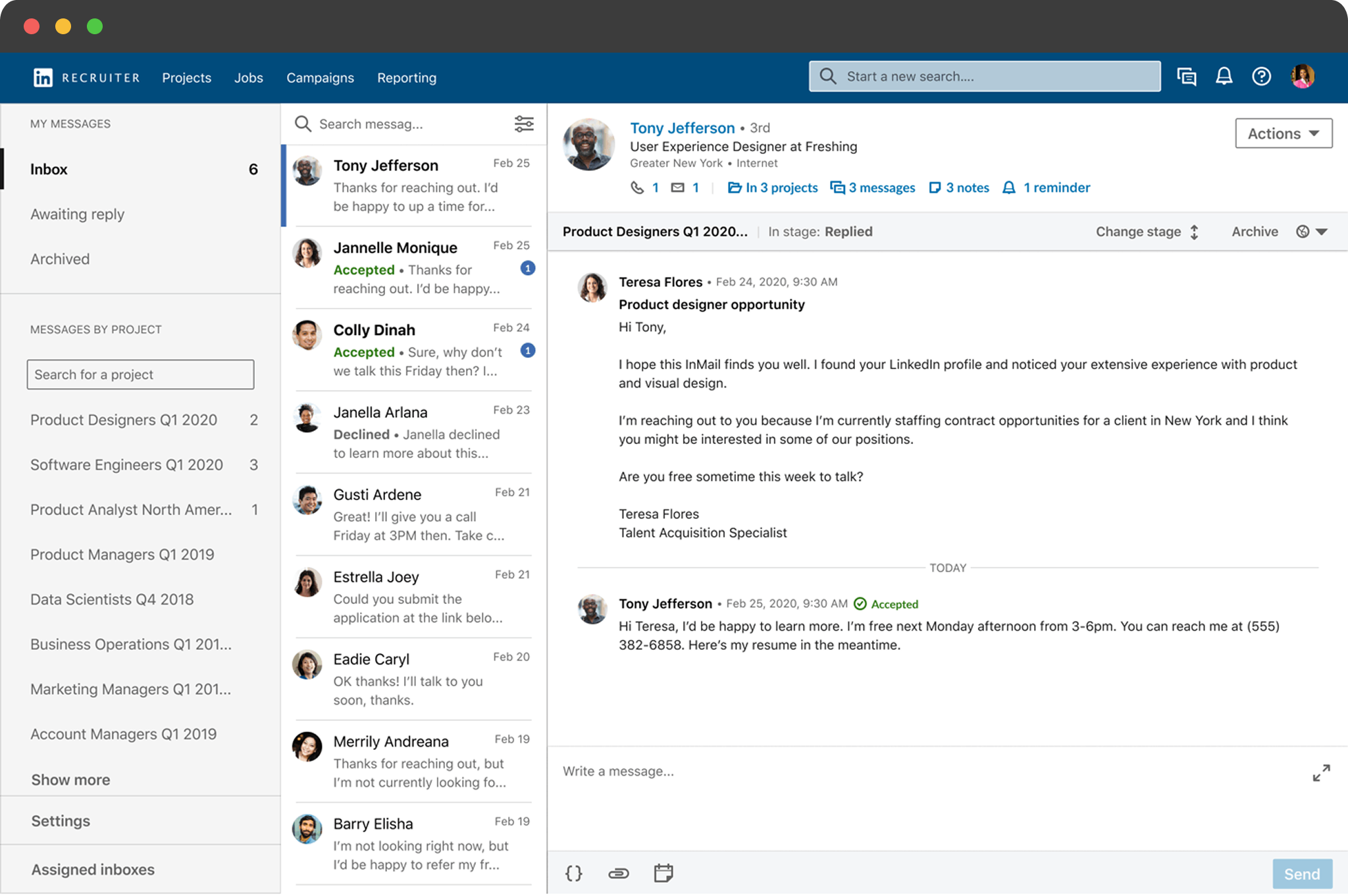The image size is (1348, 896).
Task: Open the 3 notes link
Action: click(x=959, y=187)
